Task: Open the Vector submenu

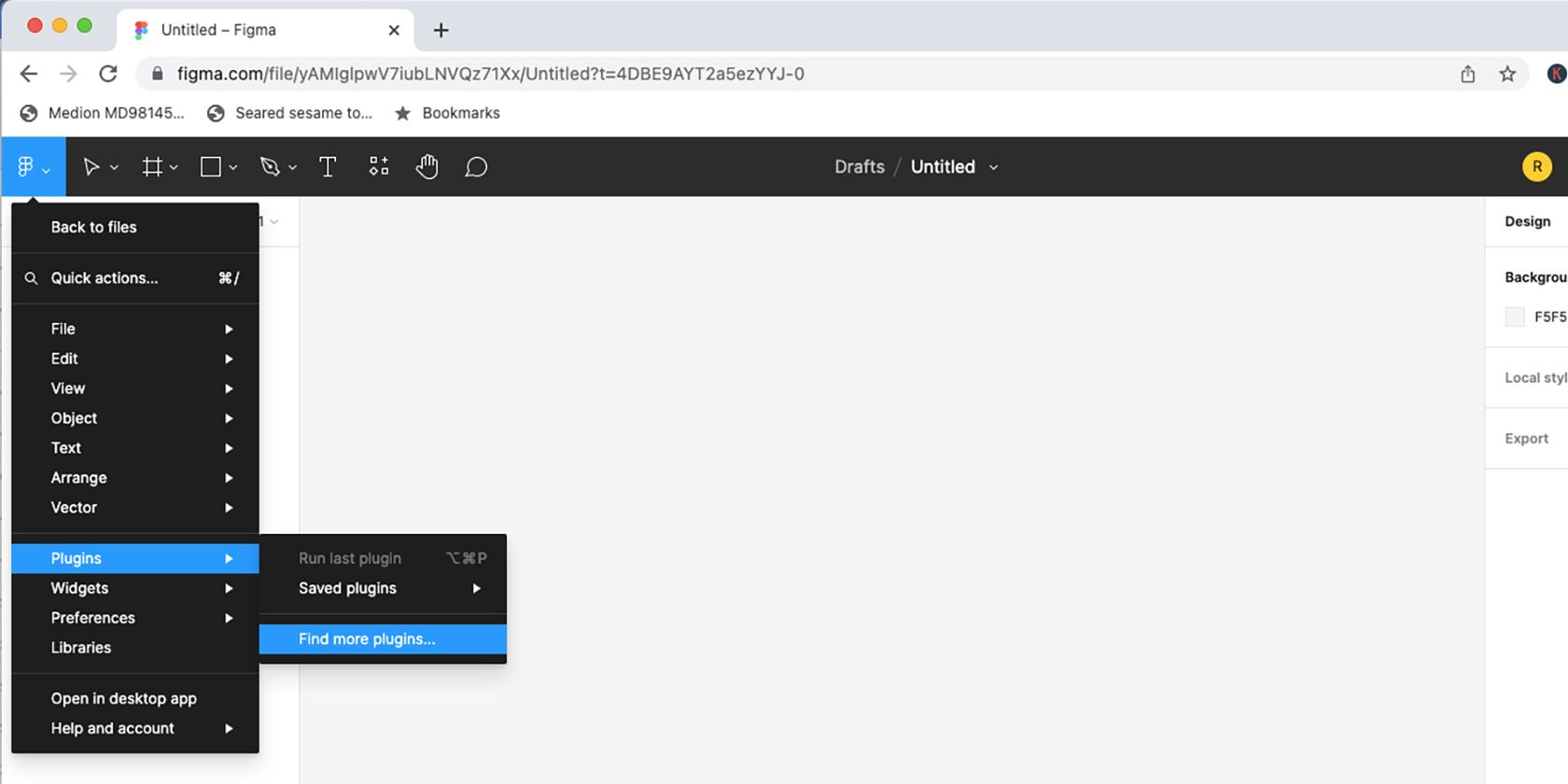Action: click(135, 509)
